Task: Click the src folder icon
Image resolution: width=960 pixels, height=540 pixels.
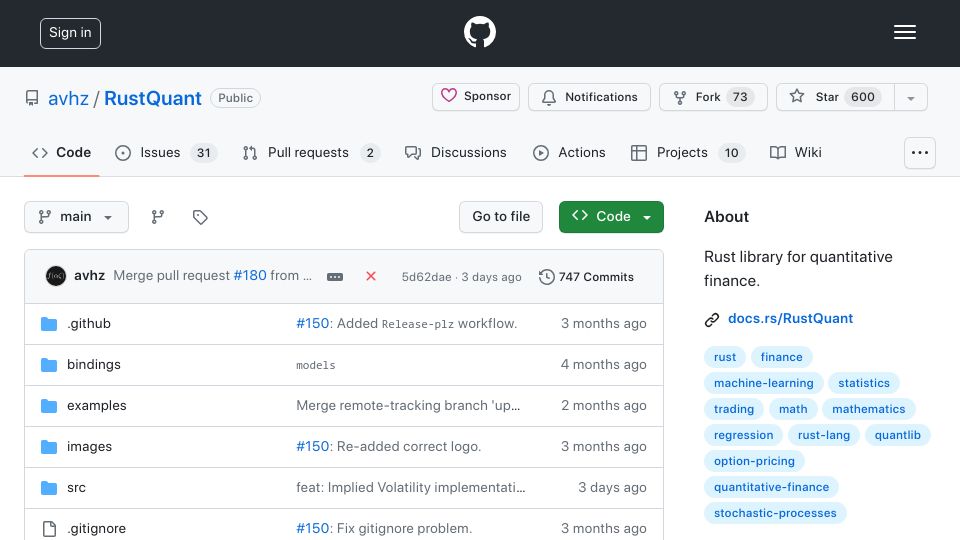Action: click(x=49, y=487)
